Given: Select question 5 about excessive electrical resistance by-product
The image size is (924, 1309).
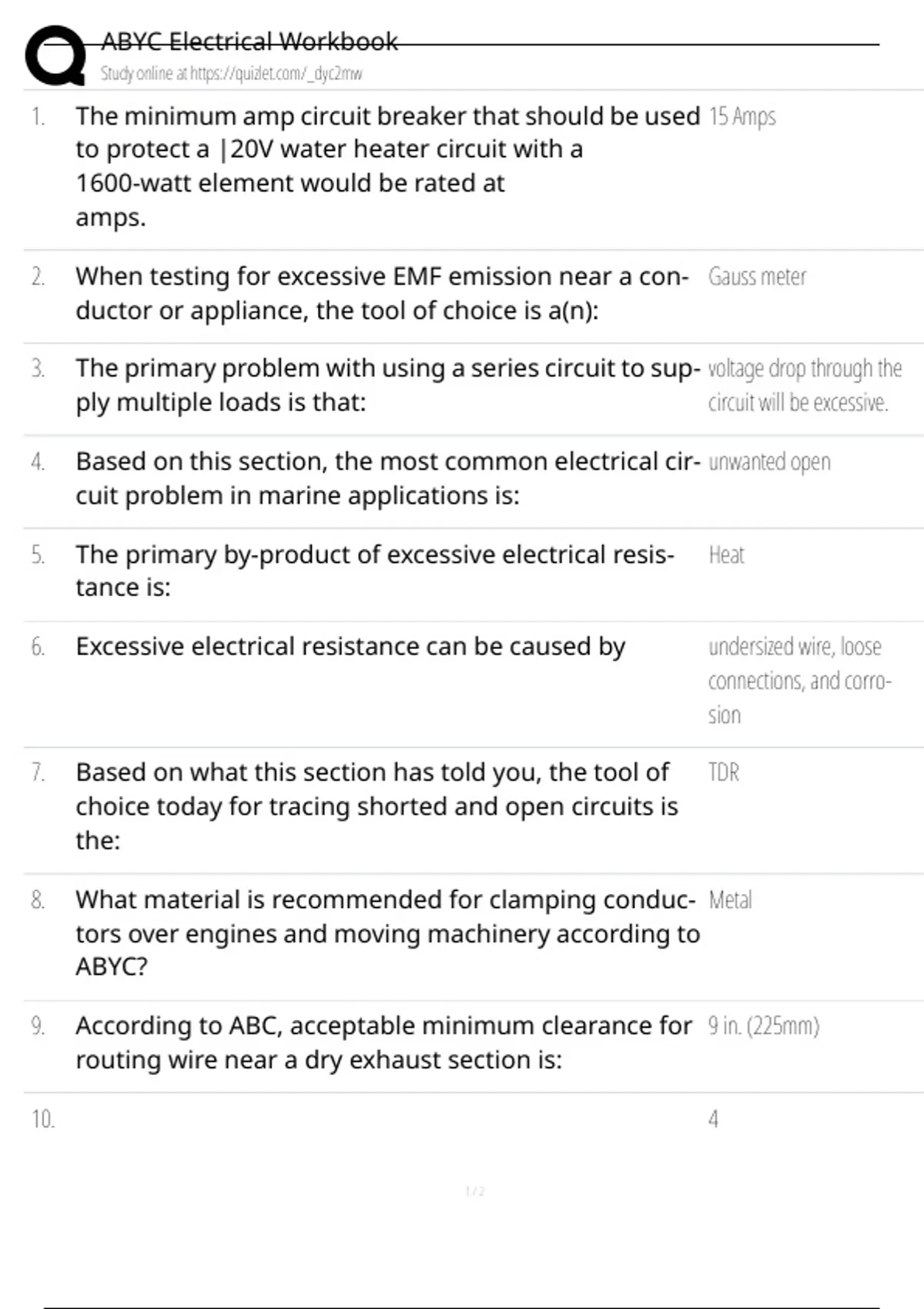Looking at the screenshot, I should (x=374, y=571).
